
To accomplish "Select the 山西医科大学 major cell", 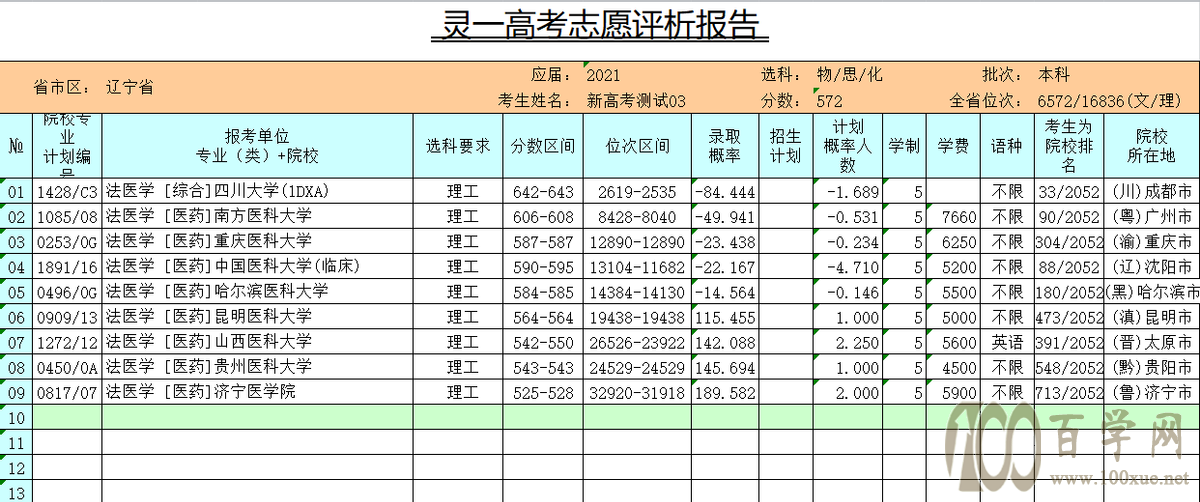I will (x=258, y=341).
